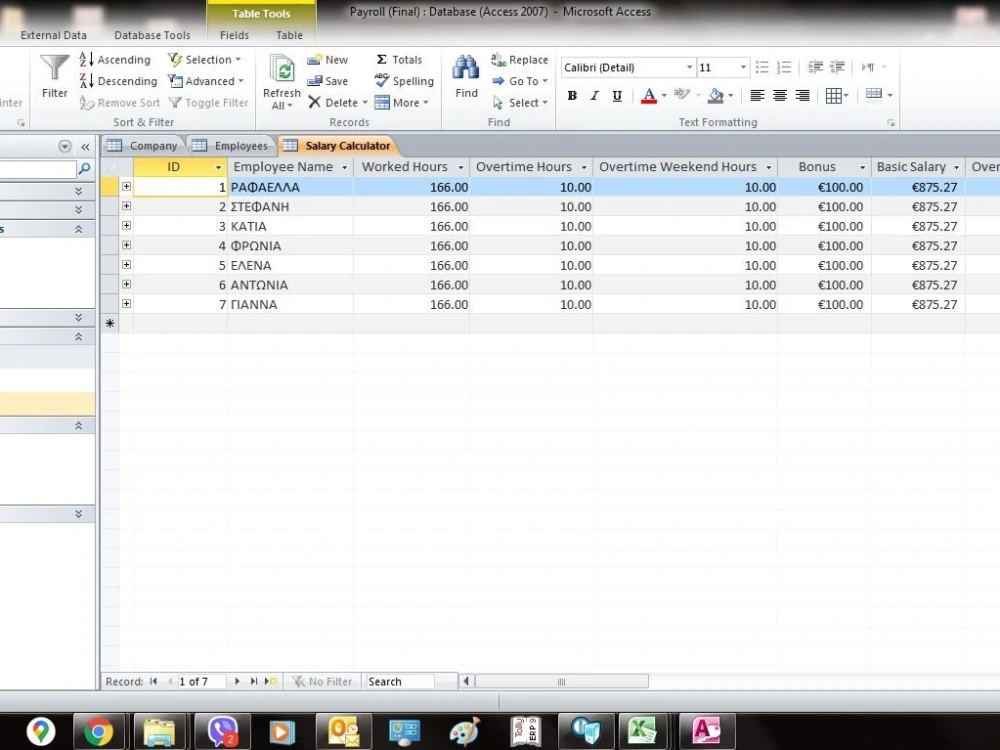Image resolution: width=1000 pixels, height=750 pixels.
Task: Click the record Search box
Action: click(x=400, y=681)
